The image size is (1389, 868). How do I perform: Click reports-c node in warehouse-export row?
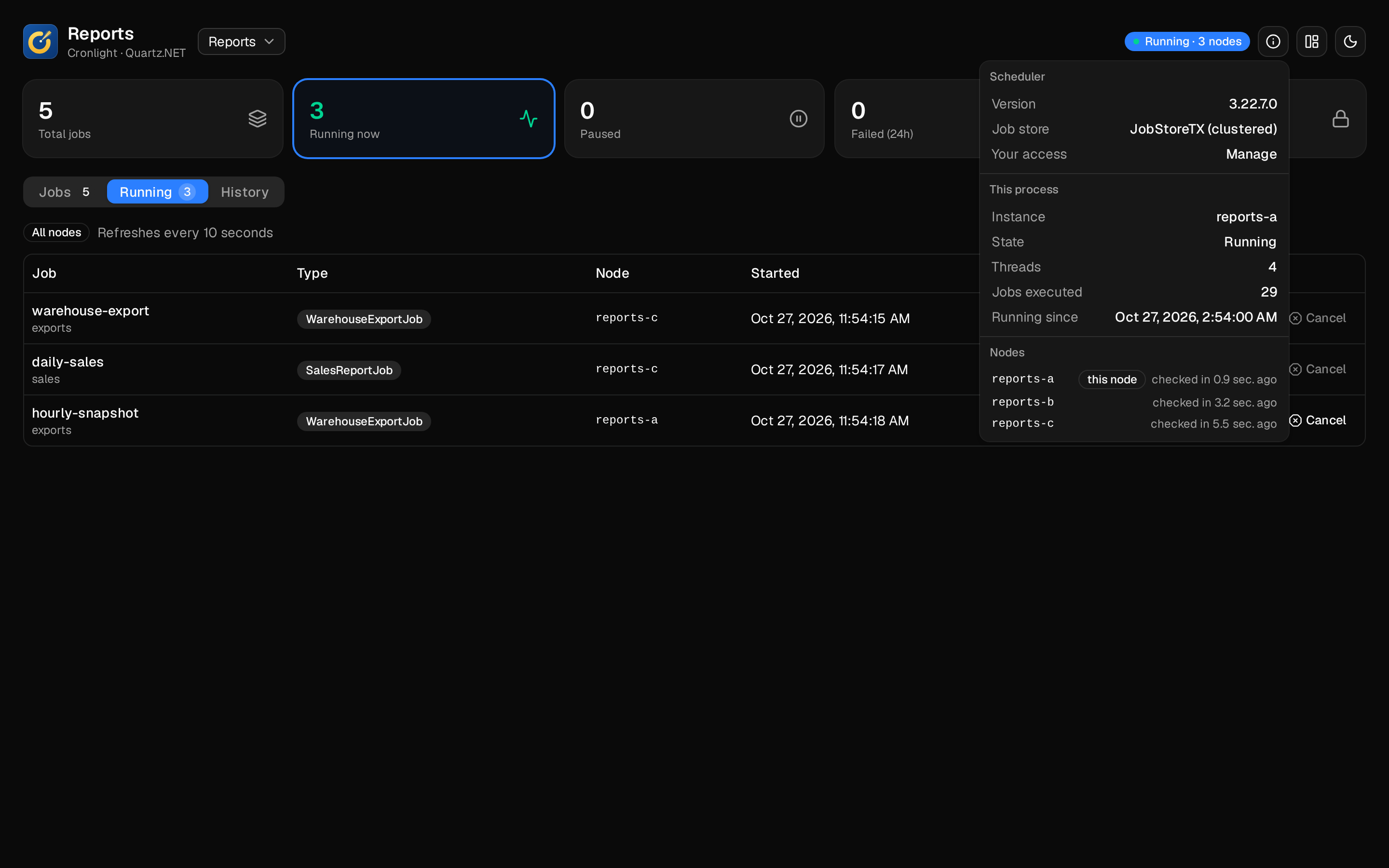click(x=626, y=318)
